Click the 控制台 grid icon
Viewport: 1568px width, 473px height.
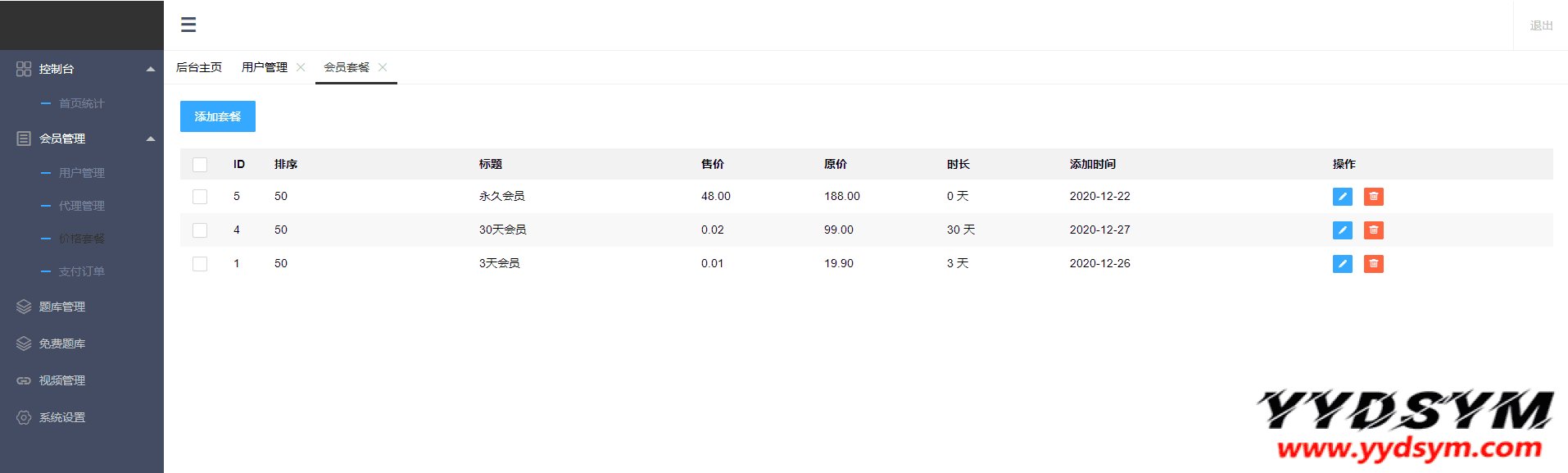pyautogui.click(x=24, y=69)
